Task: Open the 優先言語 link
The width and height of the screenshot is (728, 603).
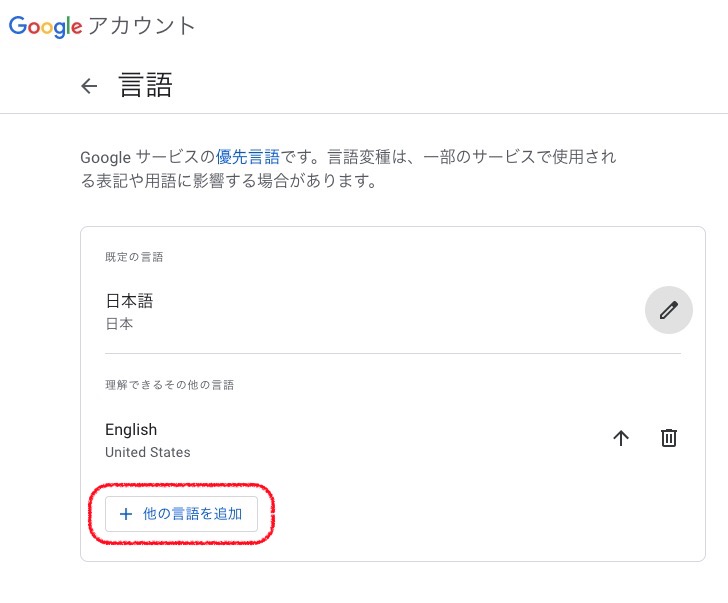Action: point(248,157)
